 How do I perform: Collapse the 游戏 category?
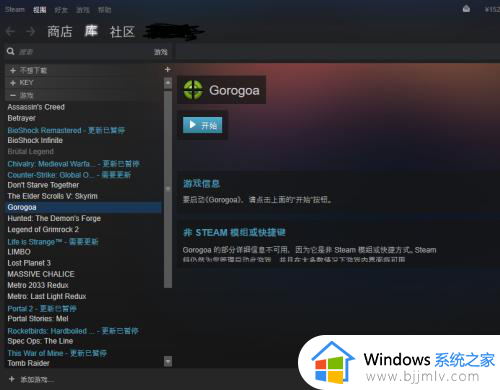pyautogui.click(x=83, y=95)
